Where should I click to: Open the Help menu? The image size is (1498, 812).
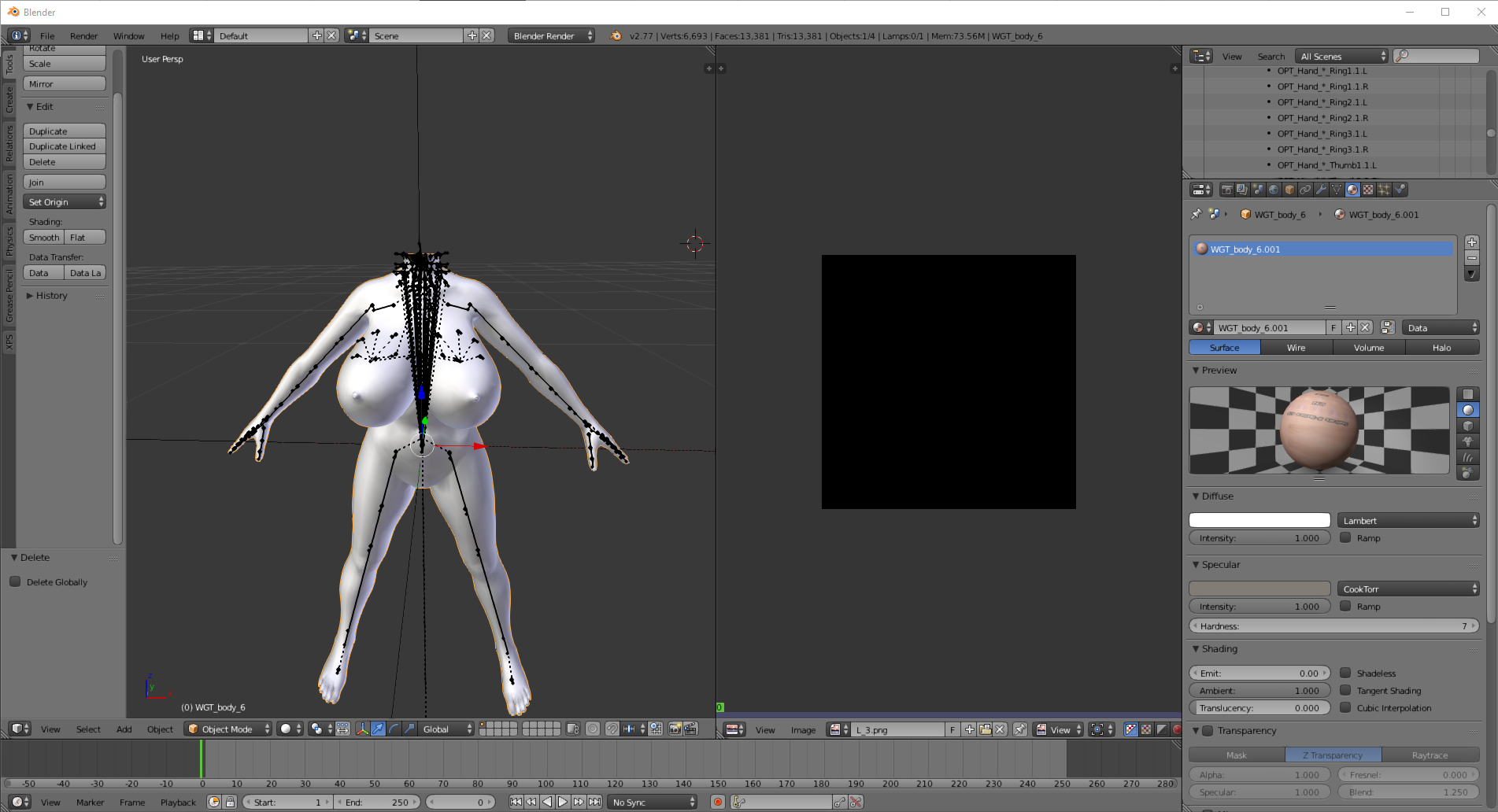tap(169, 36)
